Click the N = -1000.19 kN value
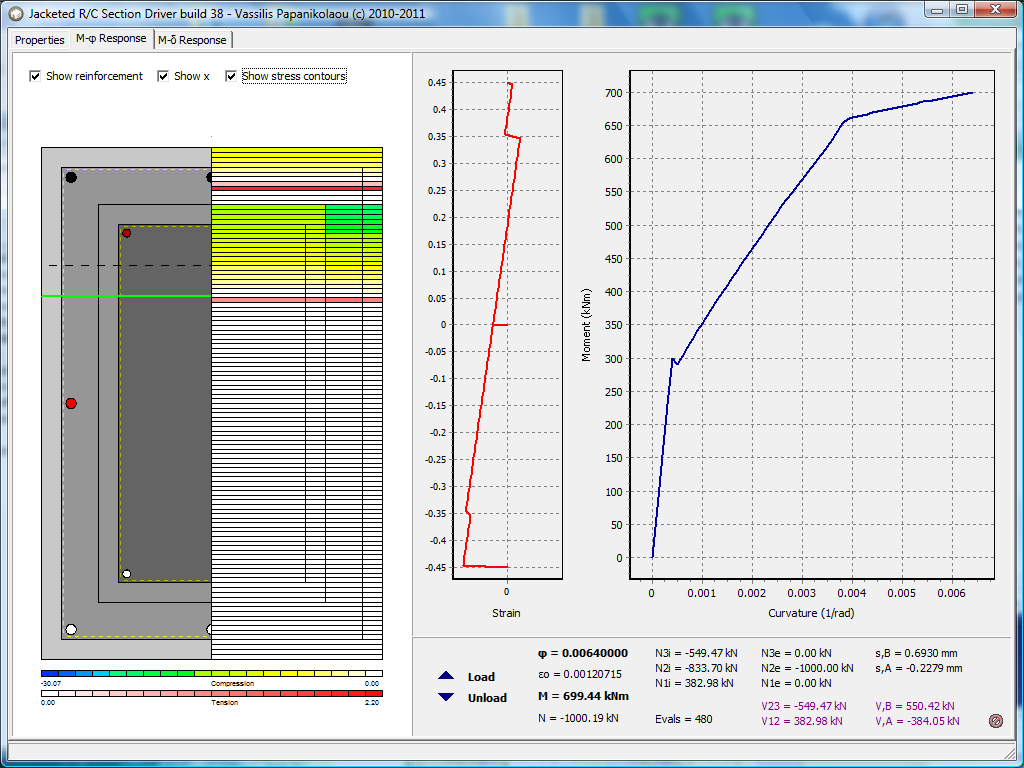This screenshot has width=1024, height=768. tap(578, 718)
